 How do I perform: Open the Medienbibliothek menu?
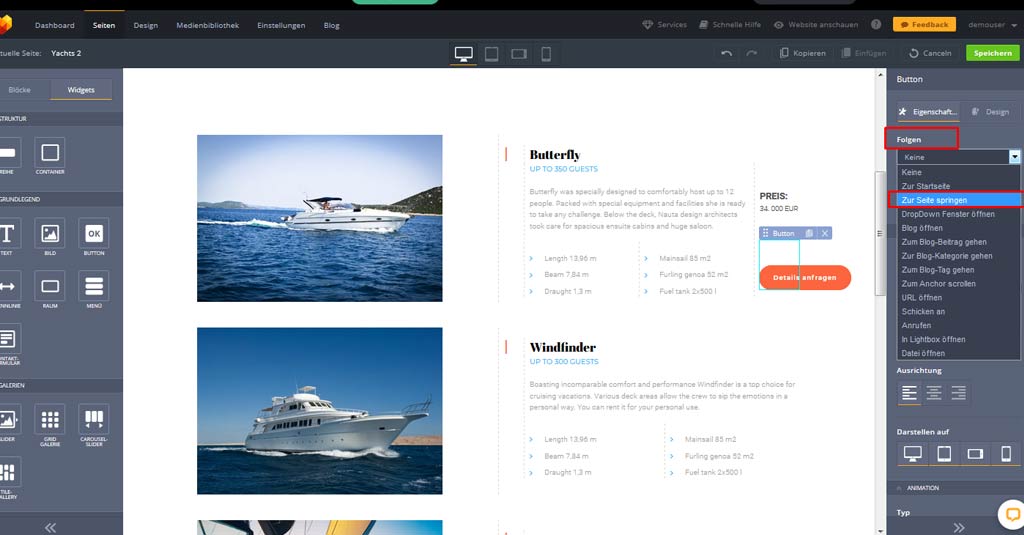pos(207,25)
